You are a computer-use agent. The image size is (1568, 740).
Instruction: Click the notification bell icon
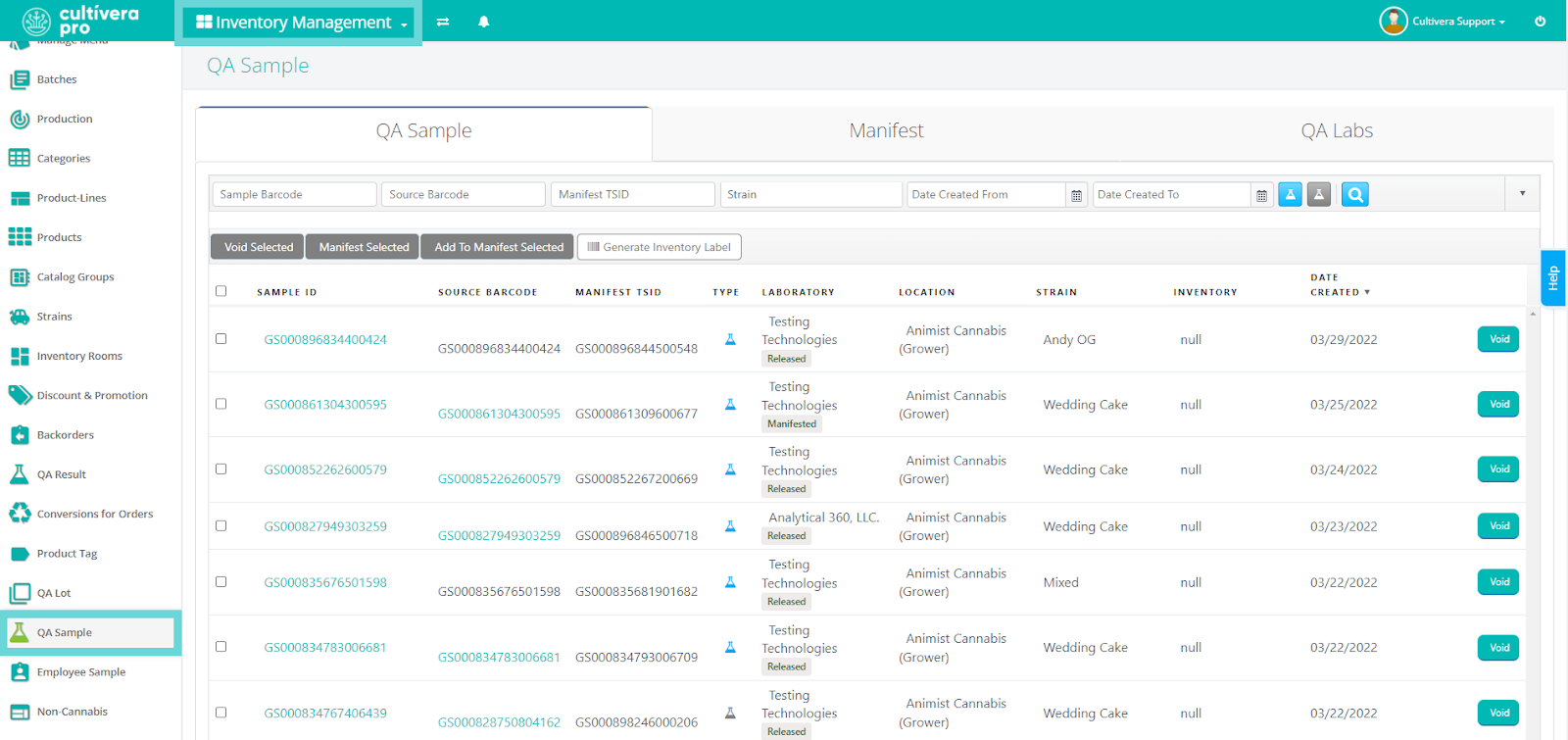[x=483, y=22]
